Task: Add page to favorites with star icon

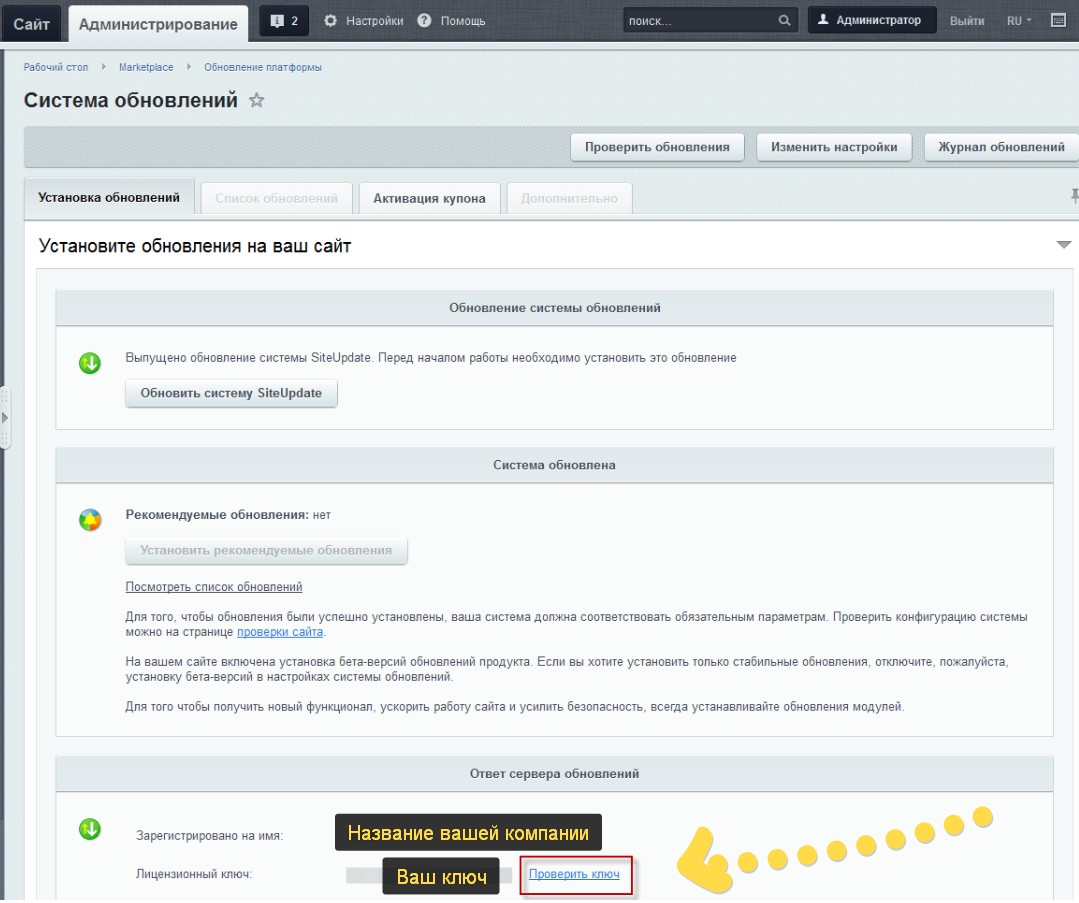Action: [x=257, y=101]
